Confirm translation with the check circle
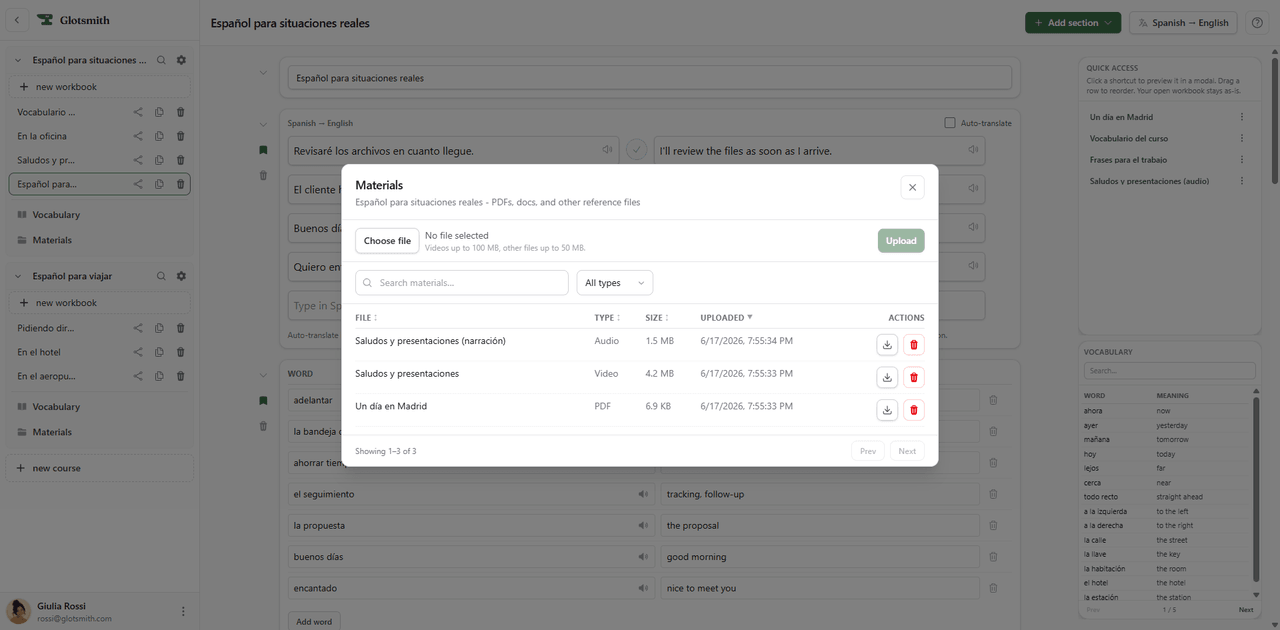Viewport: 1280px width, 630px height. (637, 151)
